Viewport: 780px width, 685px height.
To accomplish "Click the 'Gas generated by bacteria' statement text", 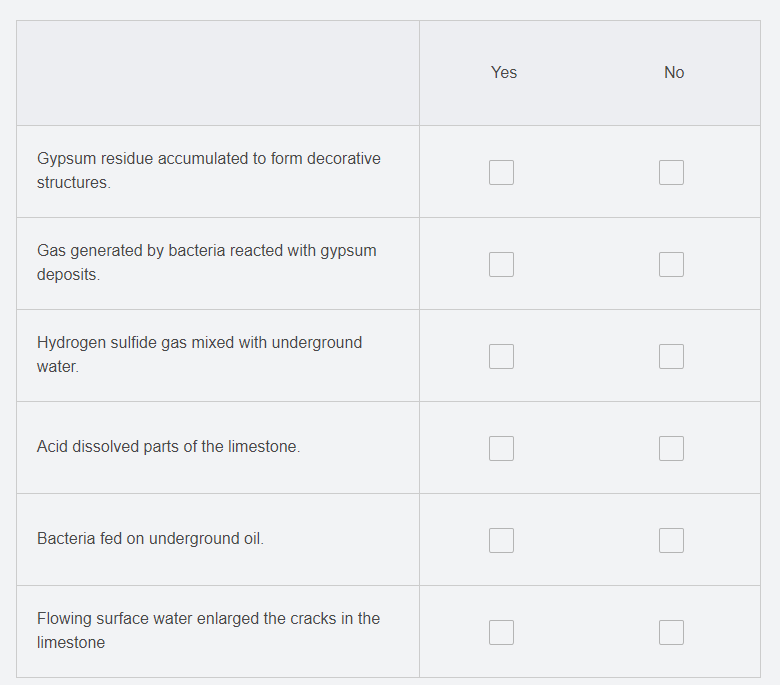I will (x=206, y=262).
